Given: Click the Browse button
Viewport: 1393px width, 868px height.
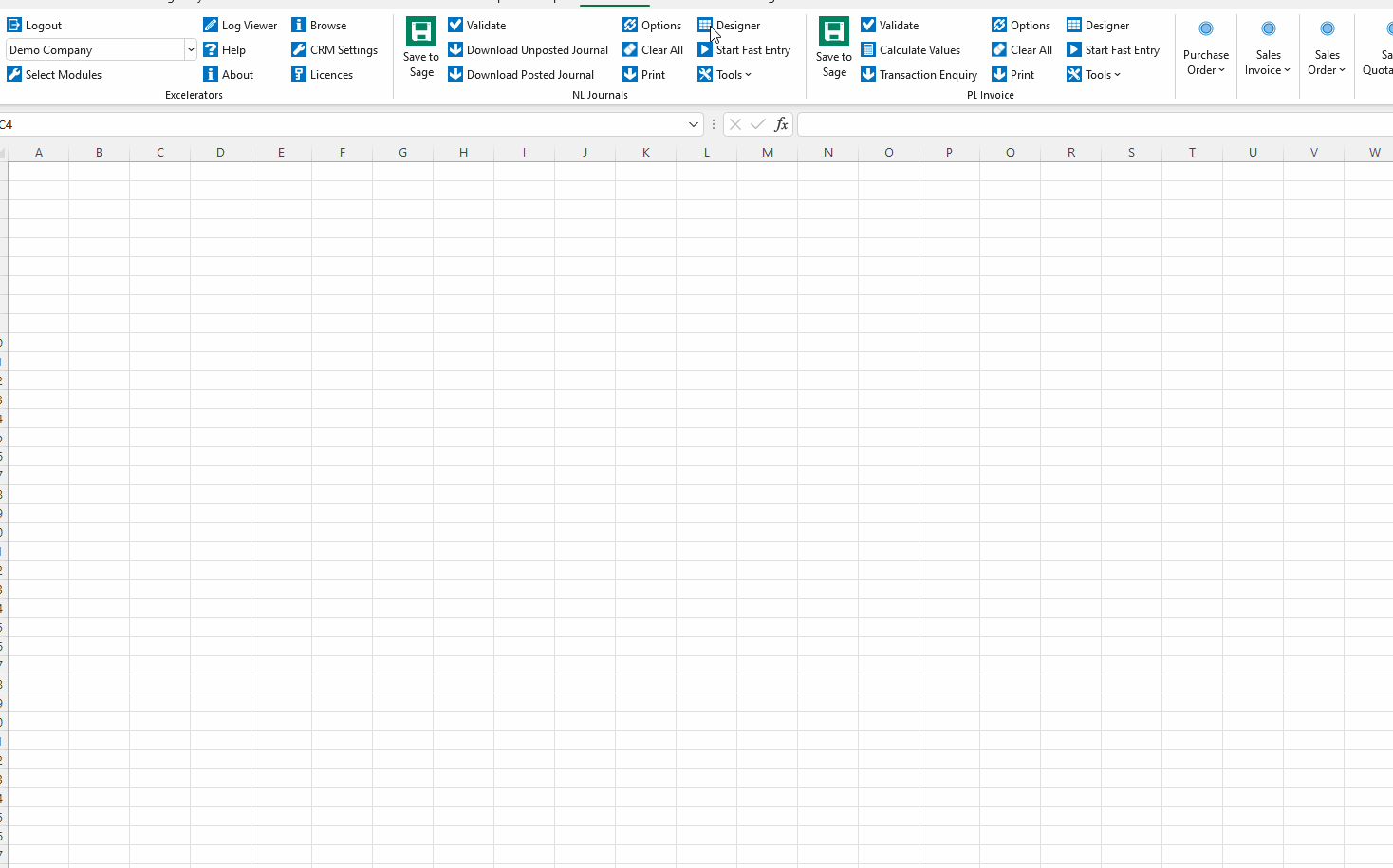Looking at the screenshot, I should 319,26.
